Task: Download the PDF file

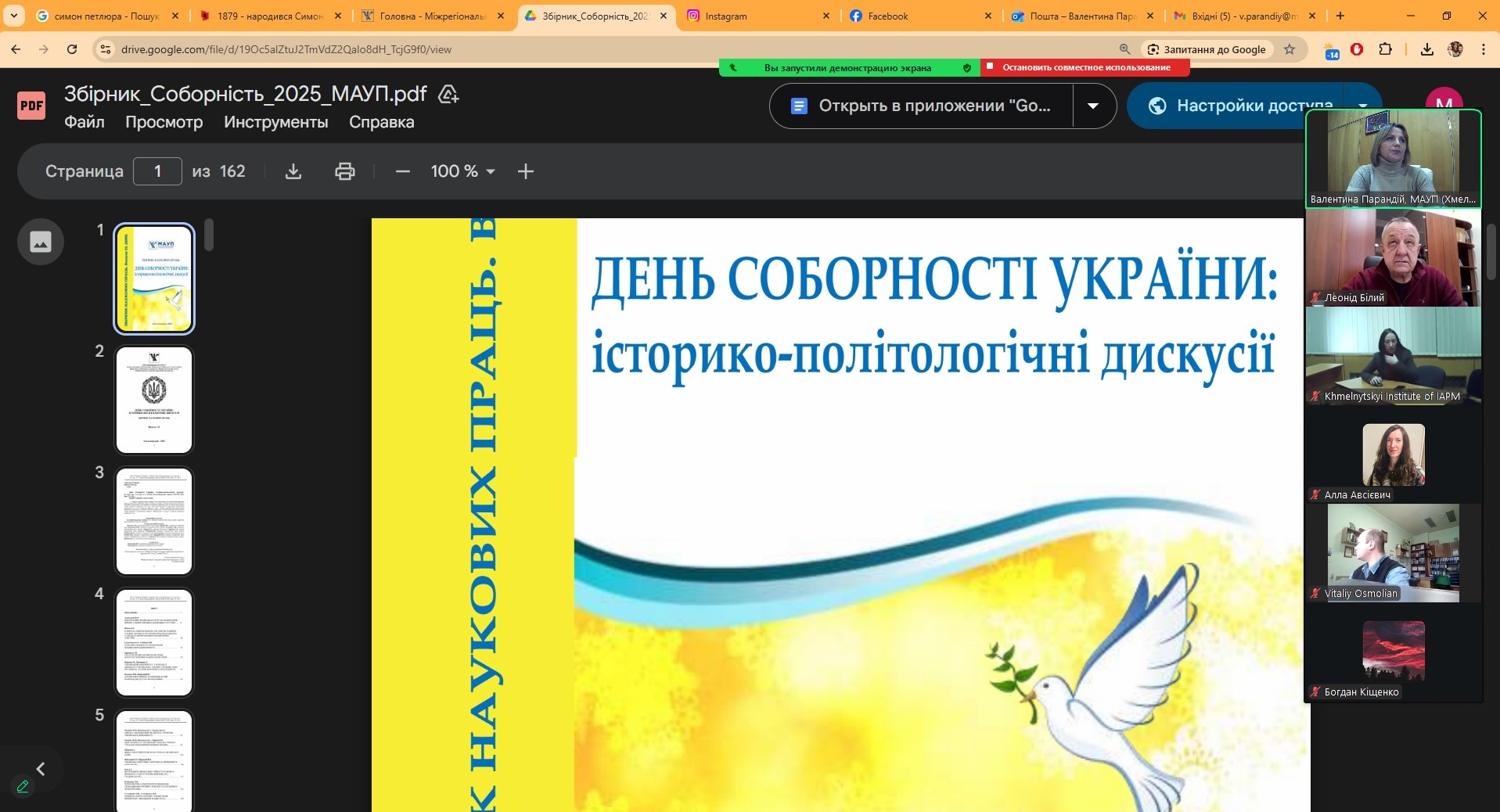Action: (x=293, y=171)
